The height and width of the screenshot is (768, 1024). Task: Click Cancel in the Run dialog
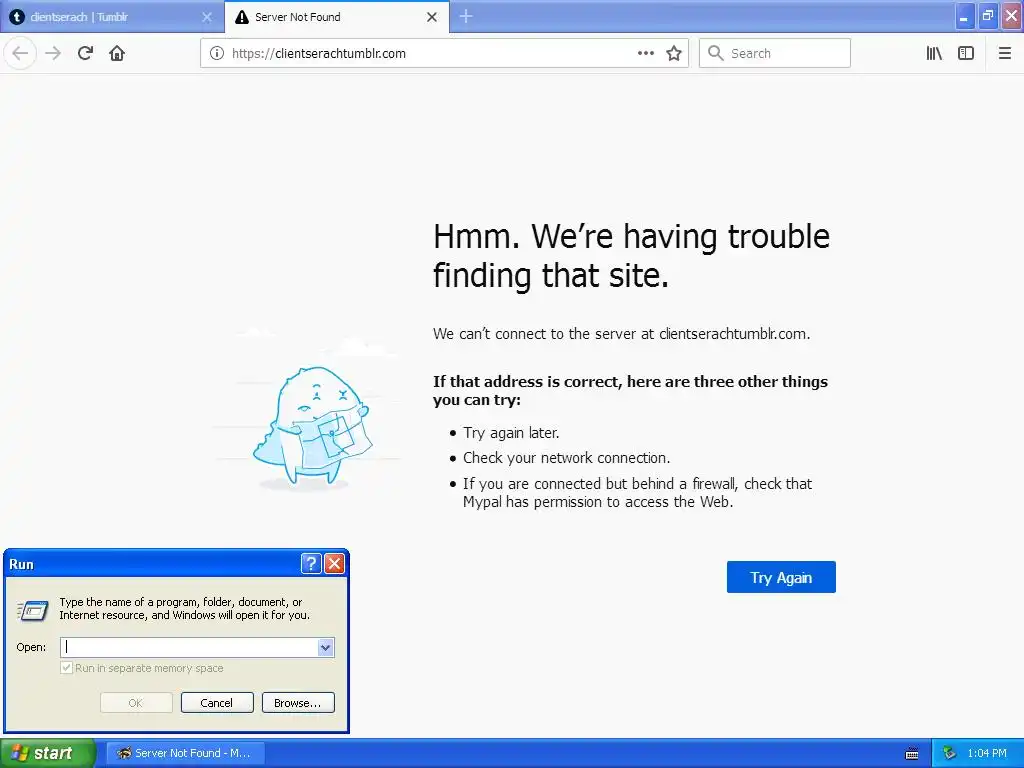217,703
